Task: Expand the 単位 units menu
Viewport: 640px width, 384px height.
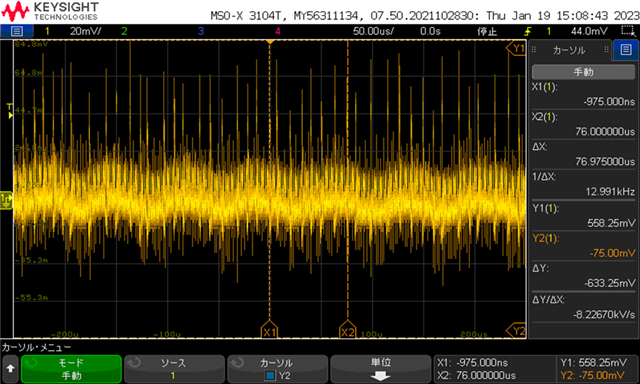Action: 380,368
